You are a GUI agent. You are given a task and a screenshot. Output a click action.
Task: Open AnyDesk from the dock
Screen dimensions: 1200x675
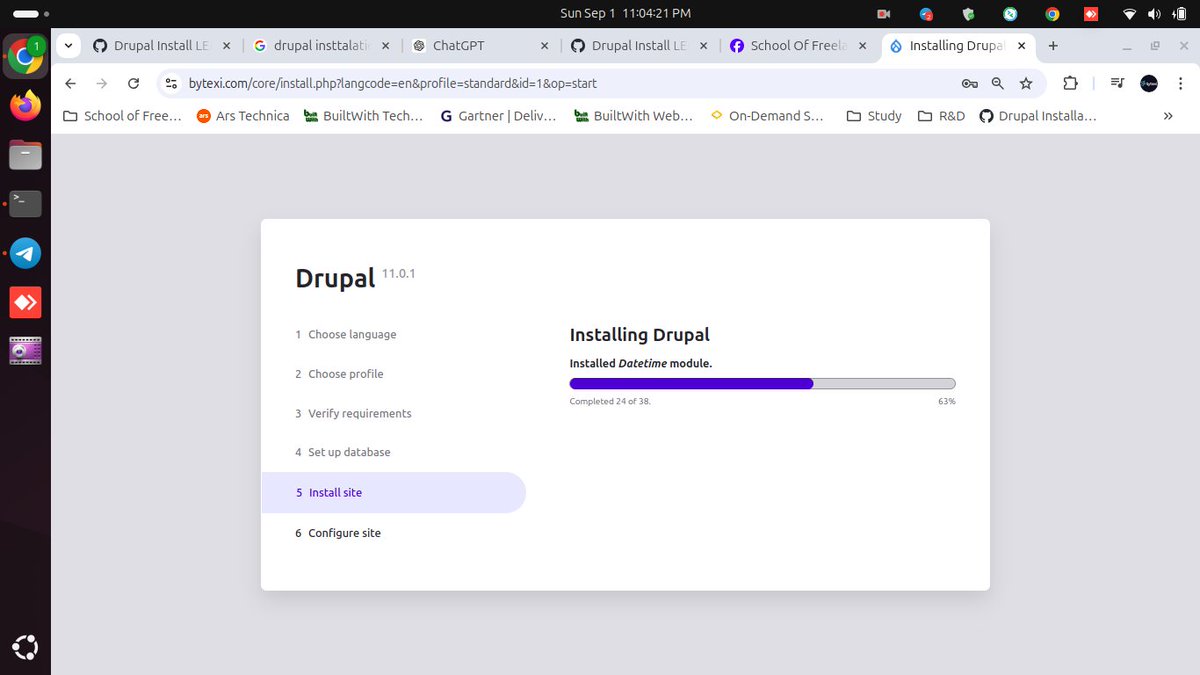(x=25, y=302)
